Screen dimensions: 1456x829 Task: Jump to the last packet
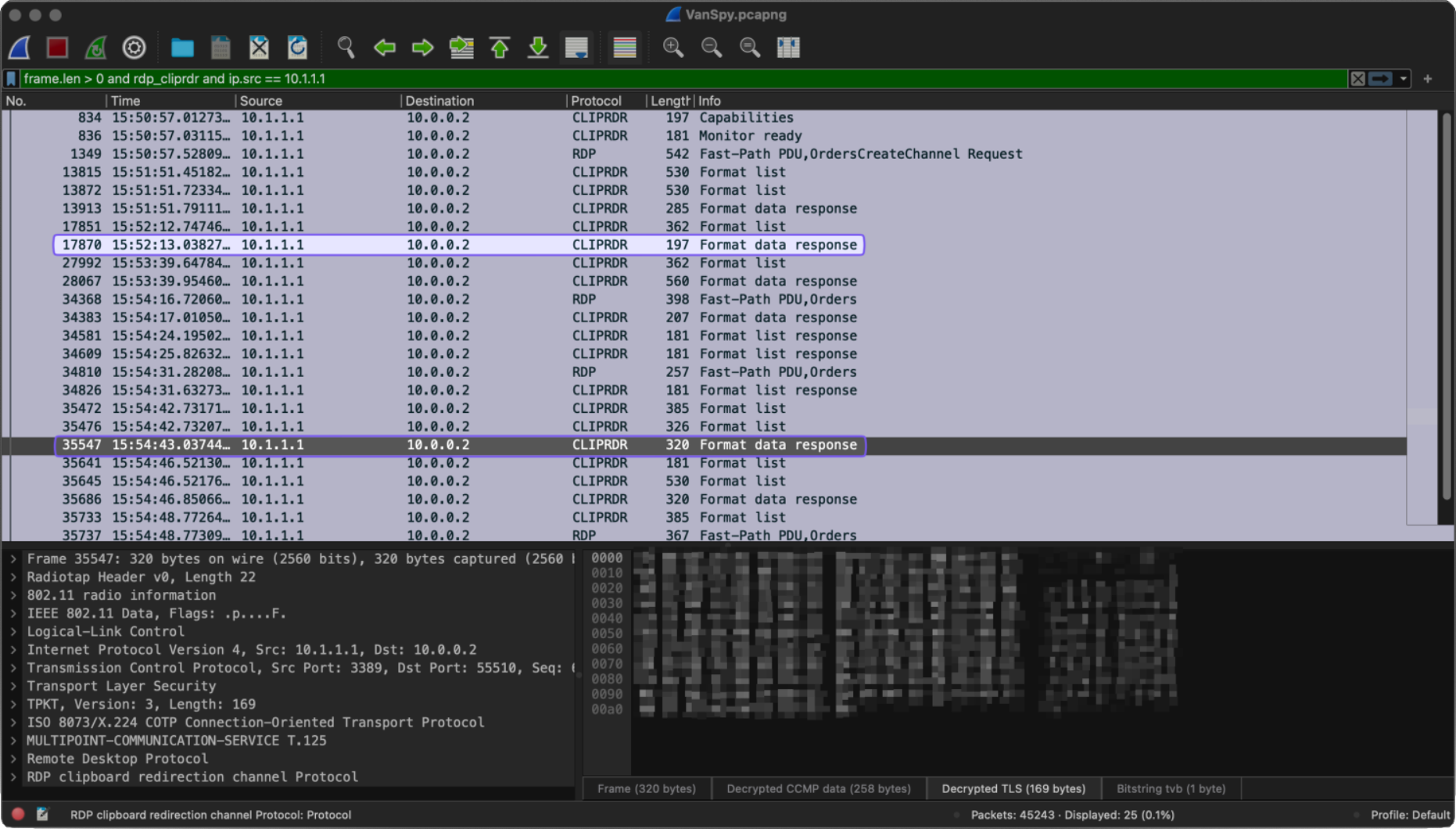tap(538, 48)
